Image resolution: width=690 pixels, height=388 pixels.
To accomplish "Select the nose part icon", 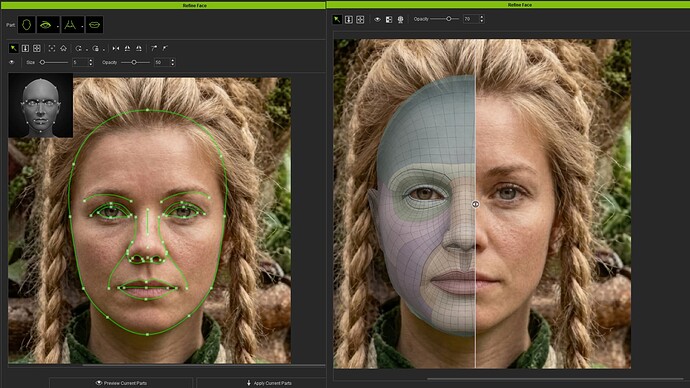I will 70,25.
